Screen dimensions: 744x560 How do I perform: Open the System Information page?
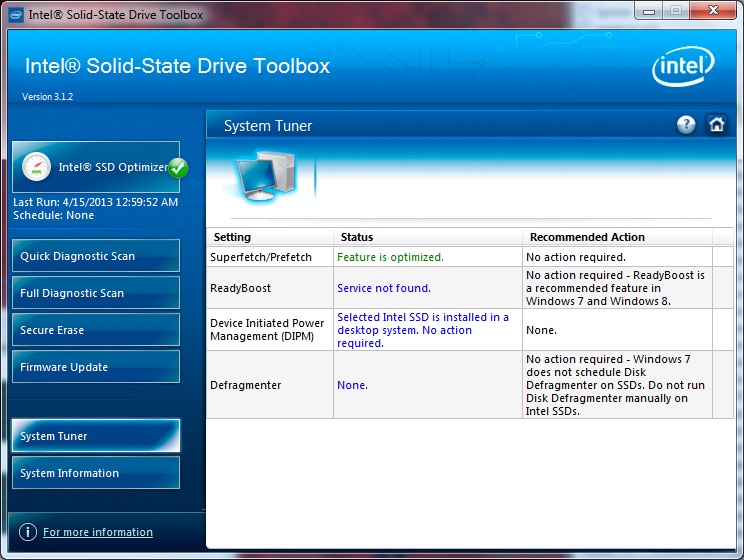(x=96, y=473)
